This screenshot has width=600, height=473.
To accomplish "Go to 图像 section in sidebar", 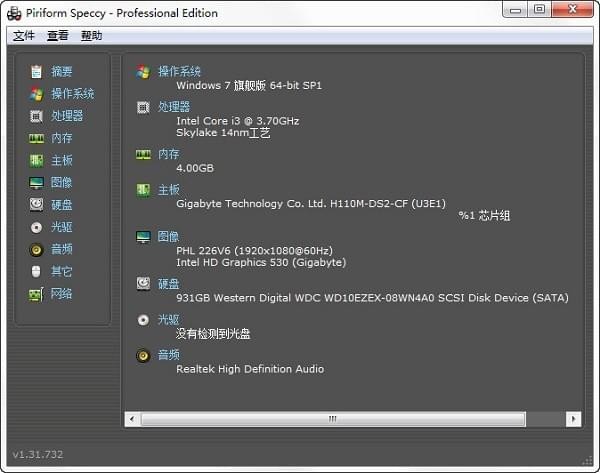I will coord(62,183).
